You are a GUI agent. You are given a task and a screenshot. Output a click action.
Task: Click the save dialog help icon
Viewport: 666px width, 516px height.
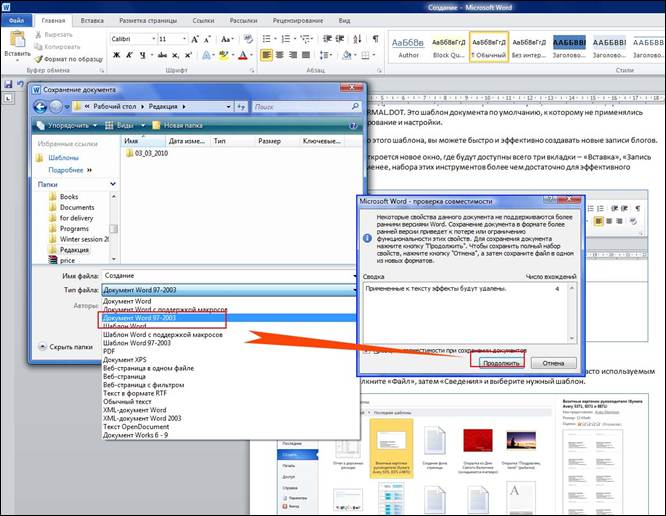tap(353, 126)
